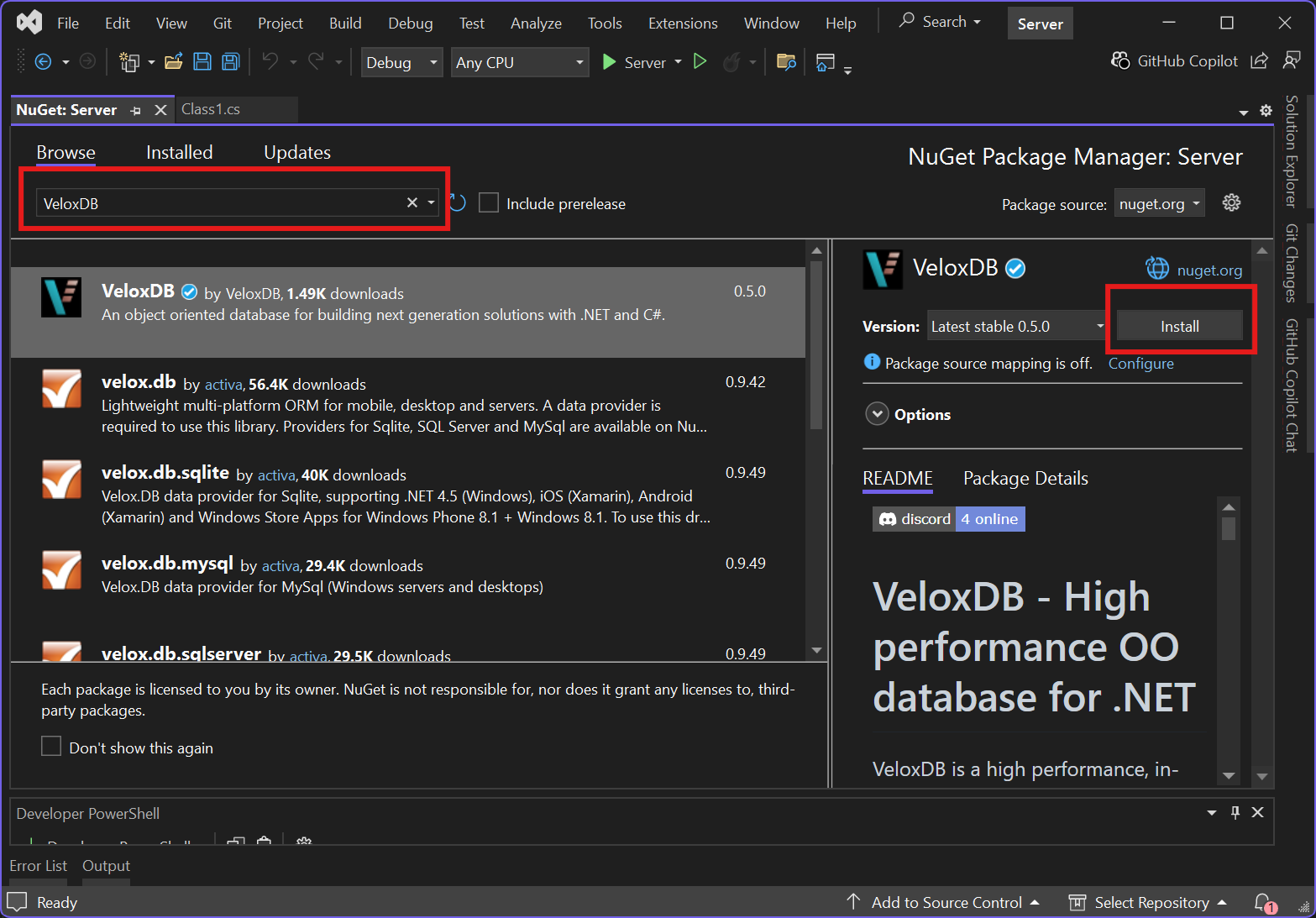Open the Build menu
This screenshot has height=918, width=1316.
pos(345,23)
